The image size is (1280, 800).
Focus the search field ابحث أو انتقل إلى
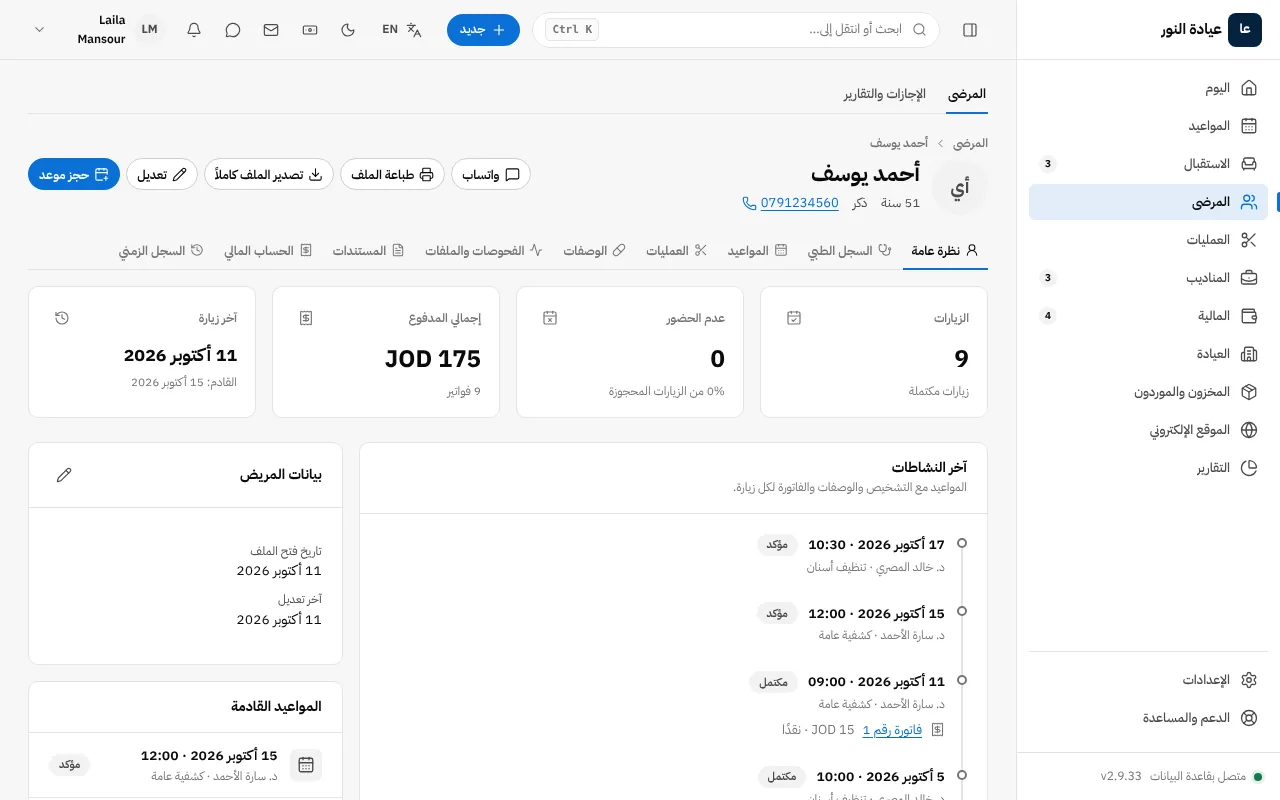[736, 30]
